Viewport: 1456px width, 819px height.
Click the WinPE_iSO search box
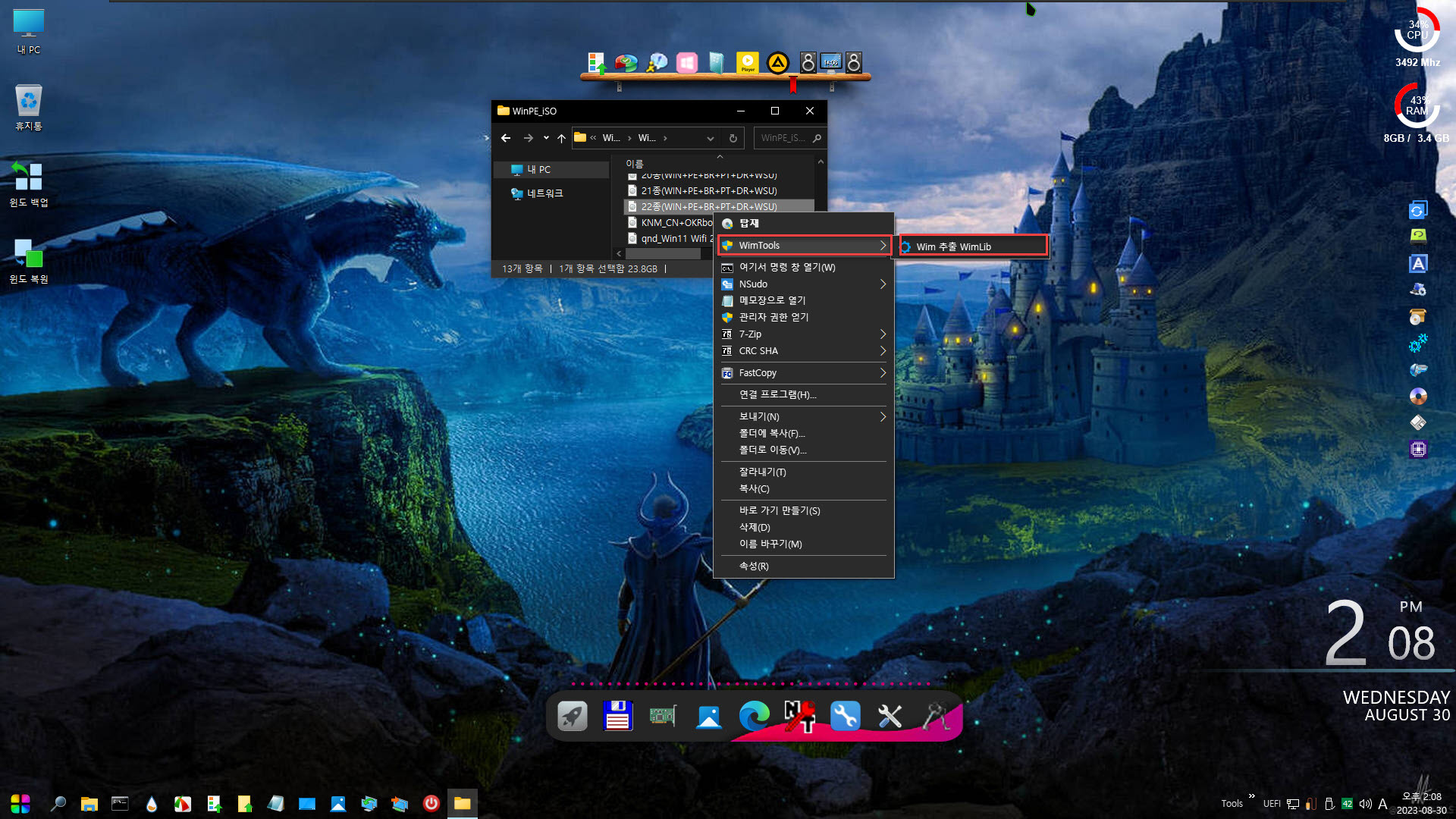789,138
